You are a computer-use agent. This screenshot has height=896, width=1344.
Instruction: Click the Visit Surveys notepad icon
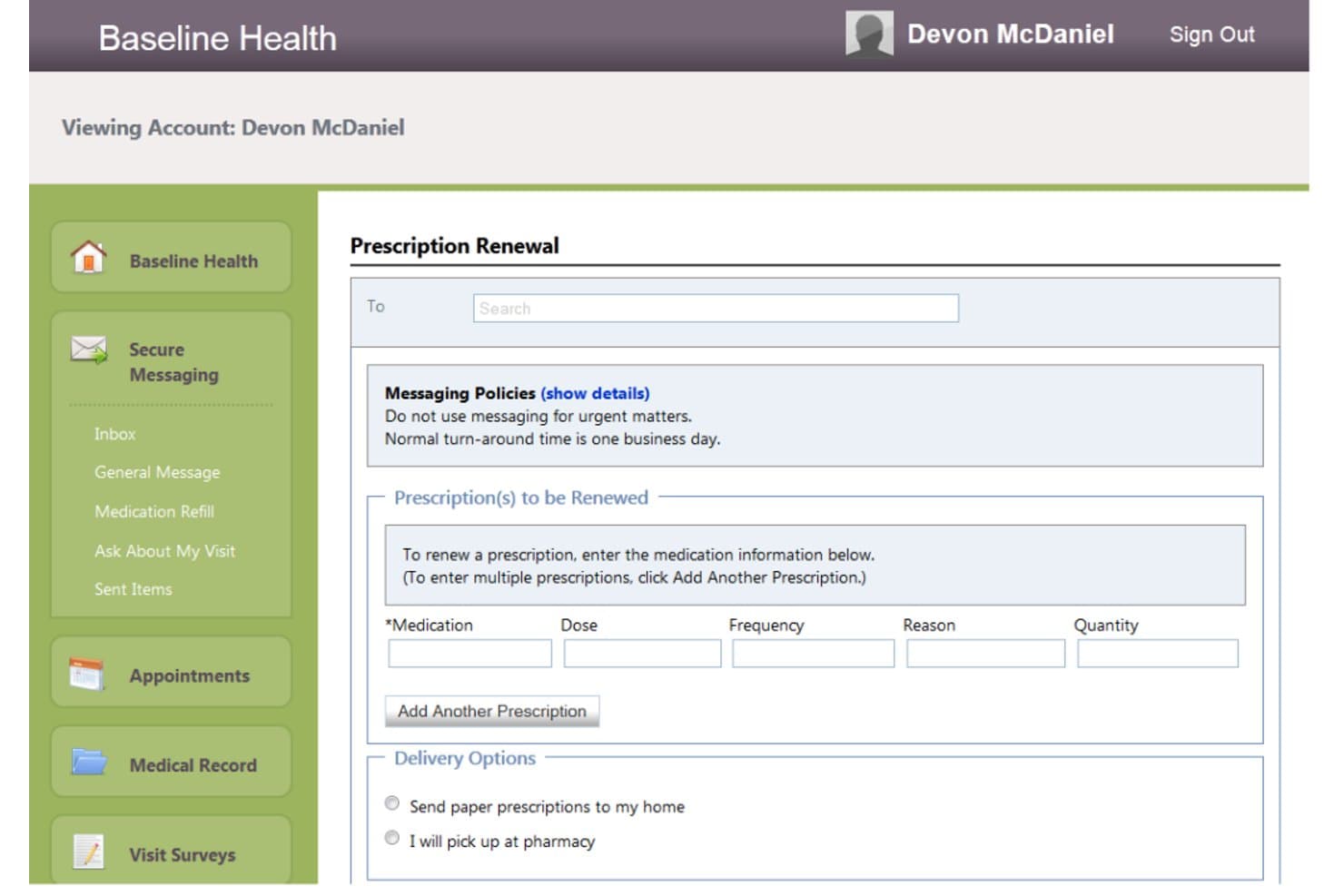[88, 852]
